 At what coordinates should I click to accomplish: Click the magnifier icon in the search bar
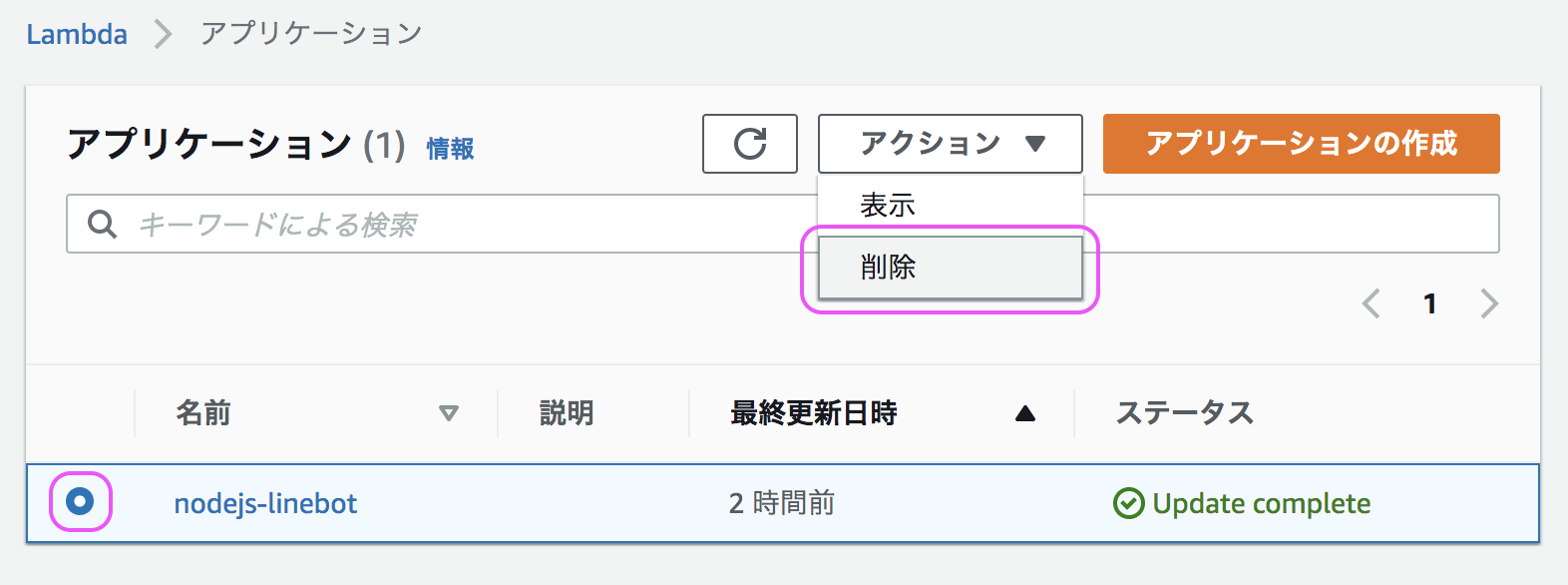click(x=103, y=224)
